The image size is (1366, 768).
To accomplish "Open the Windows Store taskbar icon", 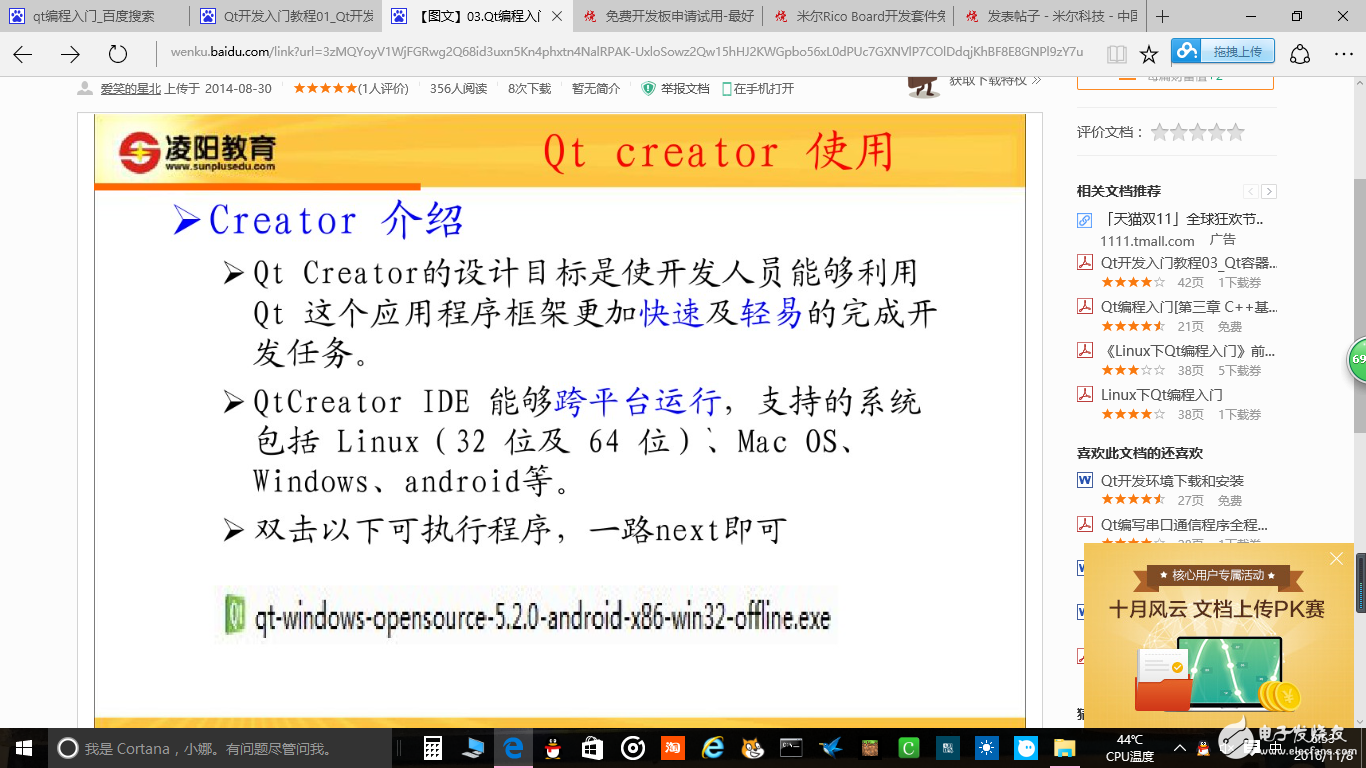I will tap(593, 748).
